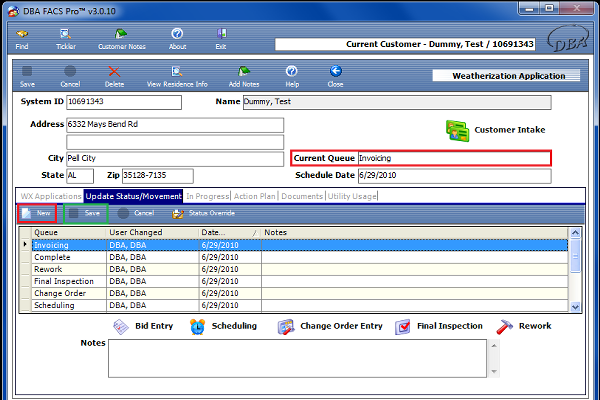Select the Complete queue row
This screenshot has width=600, height=400.
300,257
